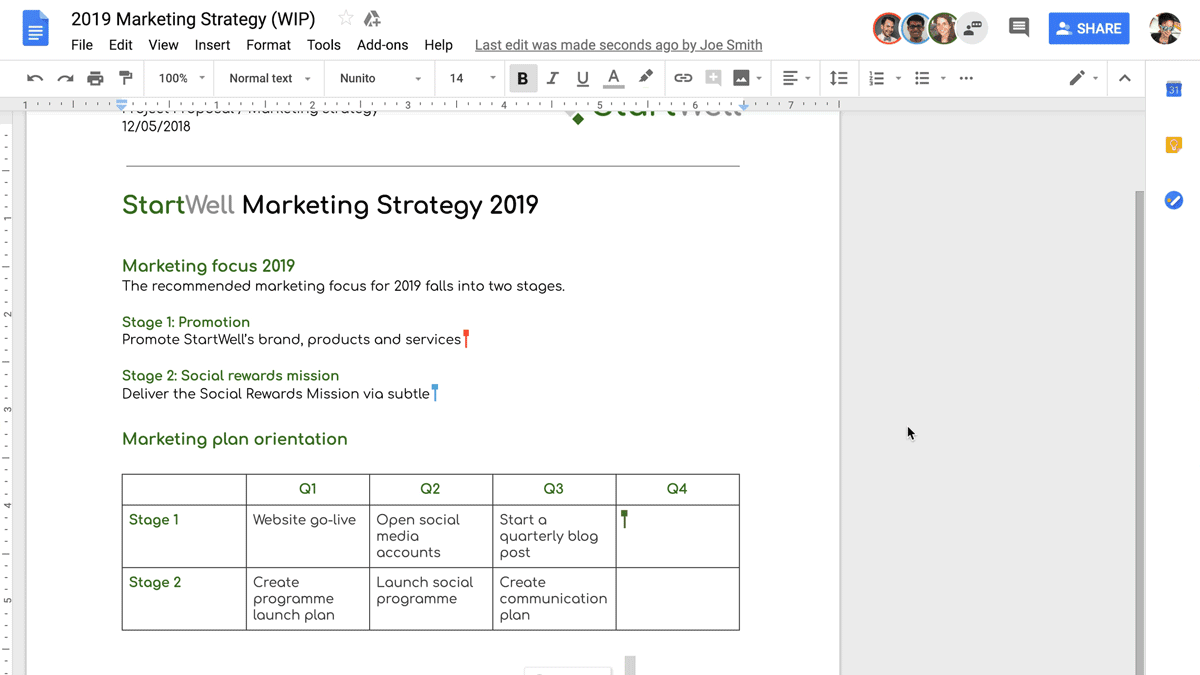Toggle underline formatting
The image size is (1200, 675).
(x=582, y=78)
